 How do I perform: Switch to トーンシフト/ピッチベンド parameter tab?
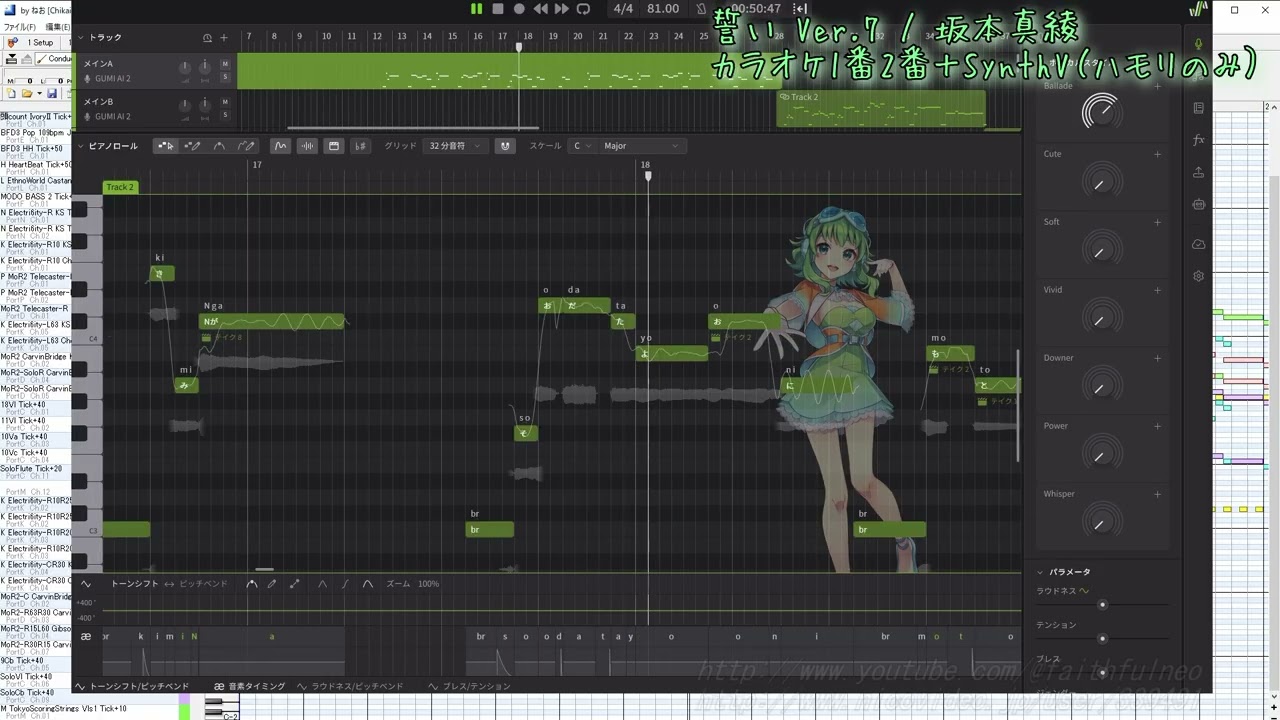click(133, 687)
